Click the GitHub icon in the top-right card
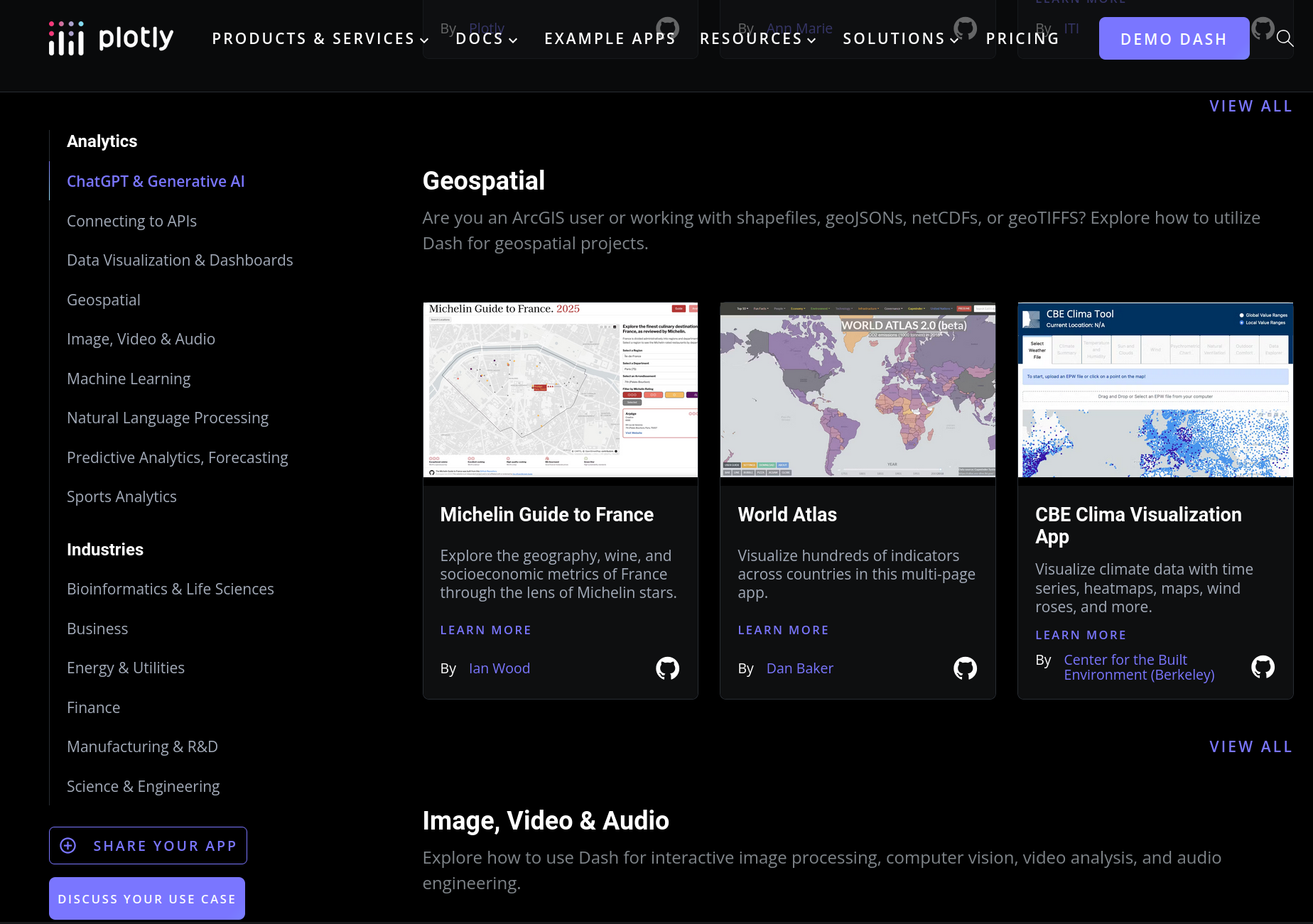Screen dimensions: 1313x924 pyautogui.click(x=1263, y=29)
